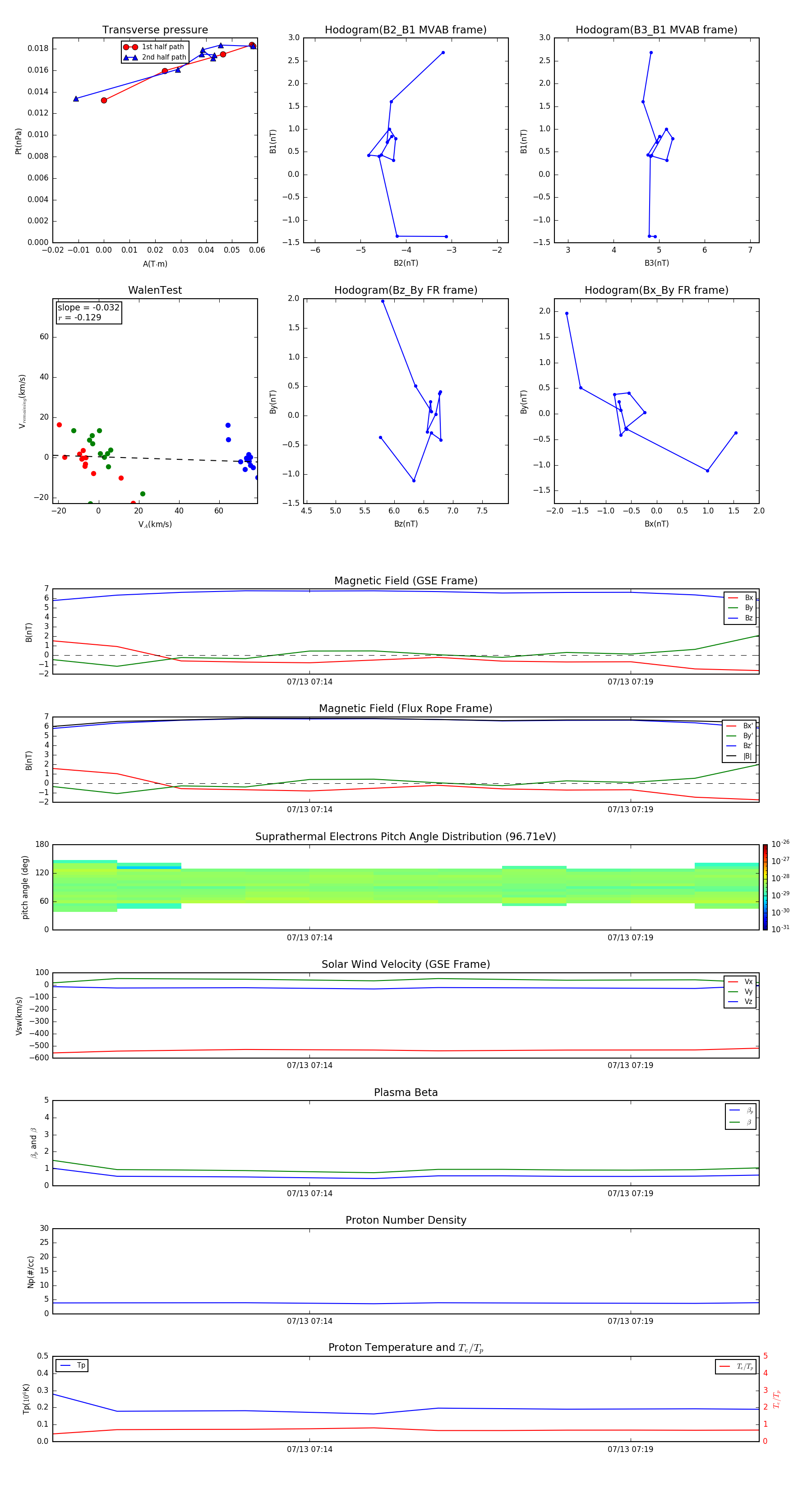
Task: Click the "Bz'" Flux Rope legend entry
Action: click(x=739, y=746)
